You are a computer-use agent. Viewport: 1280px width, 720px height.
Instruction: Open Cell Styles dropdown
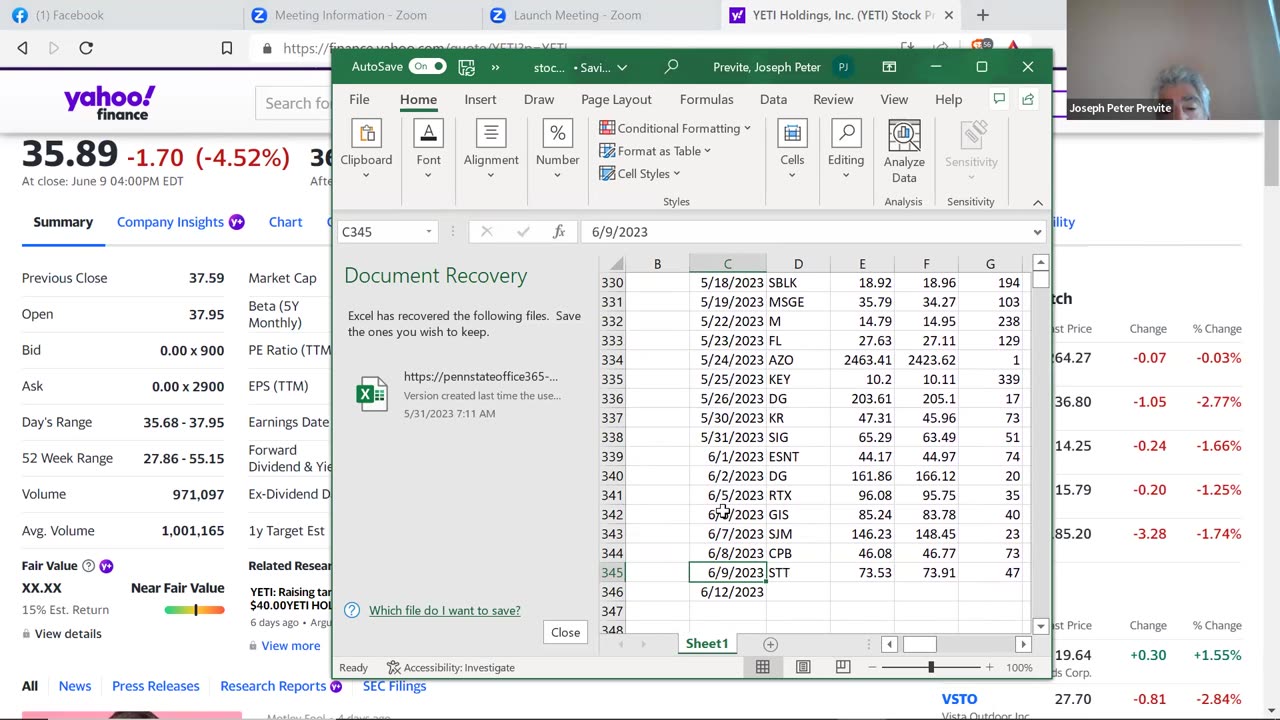[x=640, y=174]
